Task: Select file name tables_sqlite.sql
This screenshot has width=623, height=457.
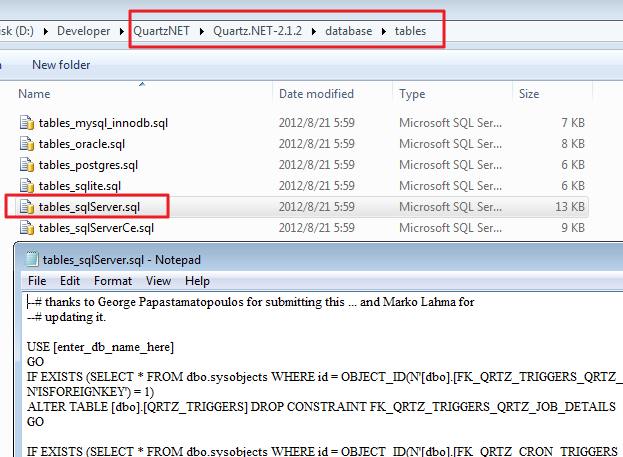Action: pyautogui.click(x=80, y=186)
